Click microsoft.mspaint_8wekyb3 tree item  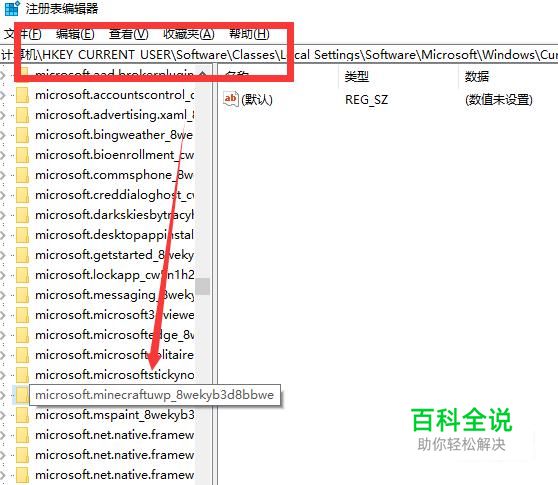click(x=115, y=415)
